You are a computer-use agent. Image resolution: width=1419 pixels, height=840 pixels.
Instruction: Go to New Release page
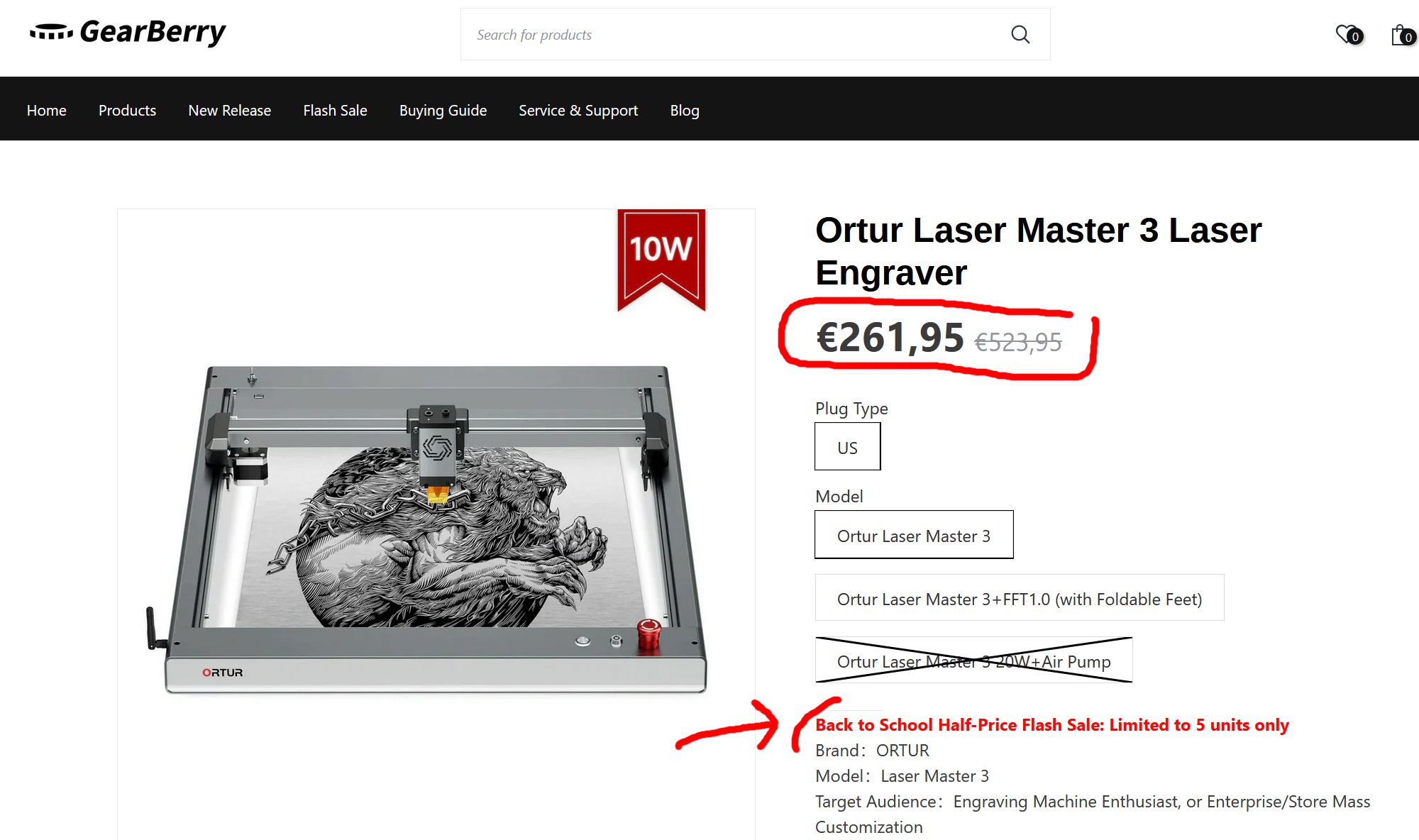[229, 110]
